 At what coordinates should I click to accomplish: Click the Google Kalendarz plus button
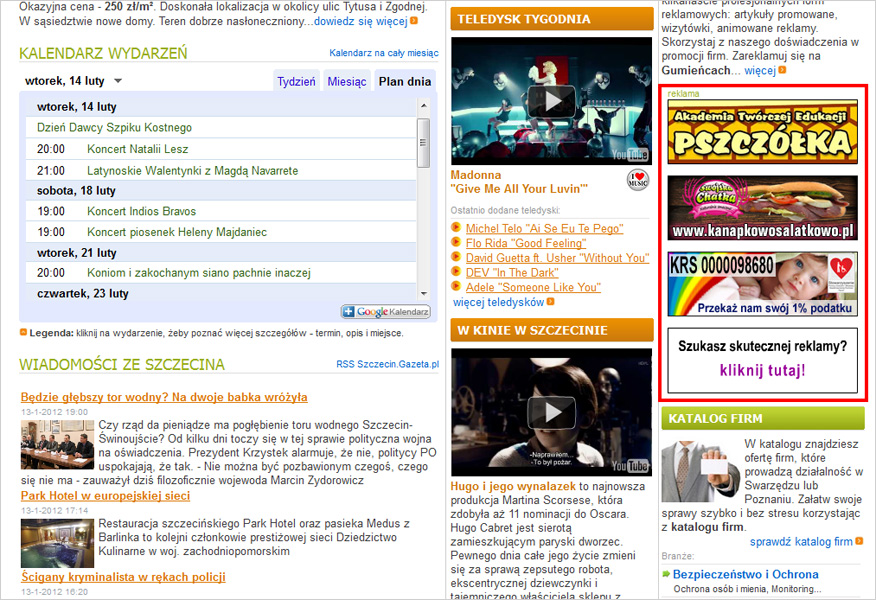click(385, 312)
